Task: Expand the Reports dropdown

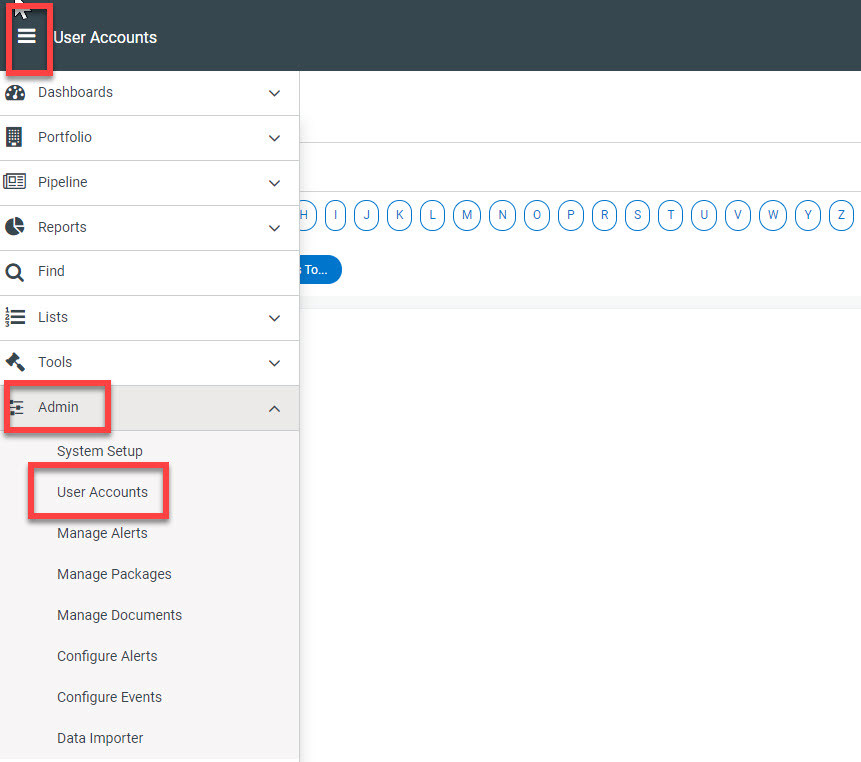Action: pos(274,227)
